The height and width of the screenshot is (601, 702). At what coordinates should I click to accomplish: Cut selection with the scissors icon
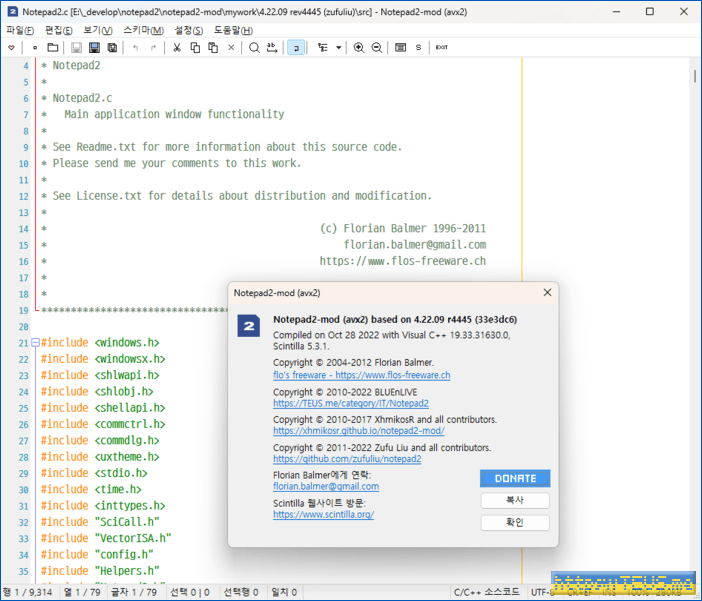click(177, 47)
